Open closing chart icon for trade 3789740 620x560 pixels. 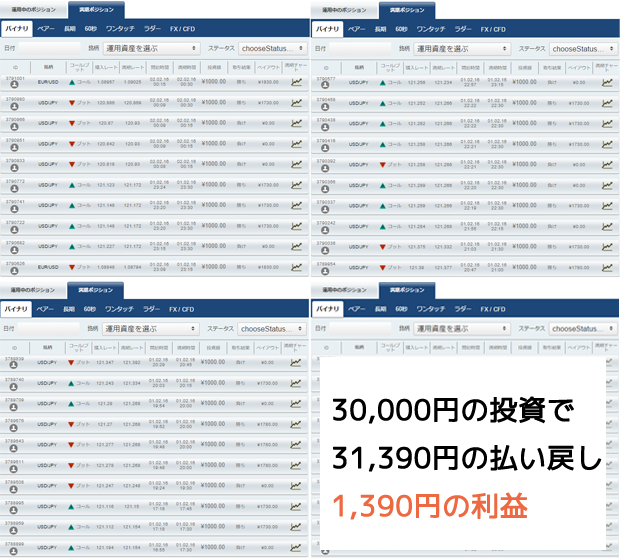point(295,383)
